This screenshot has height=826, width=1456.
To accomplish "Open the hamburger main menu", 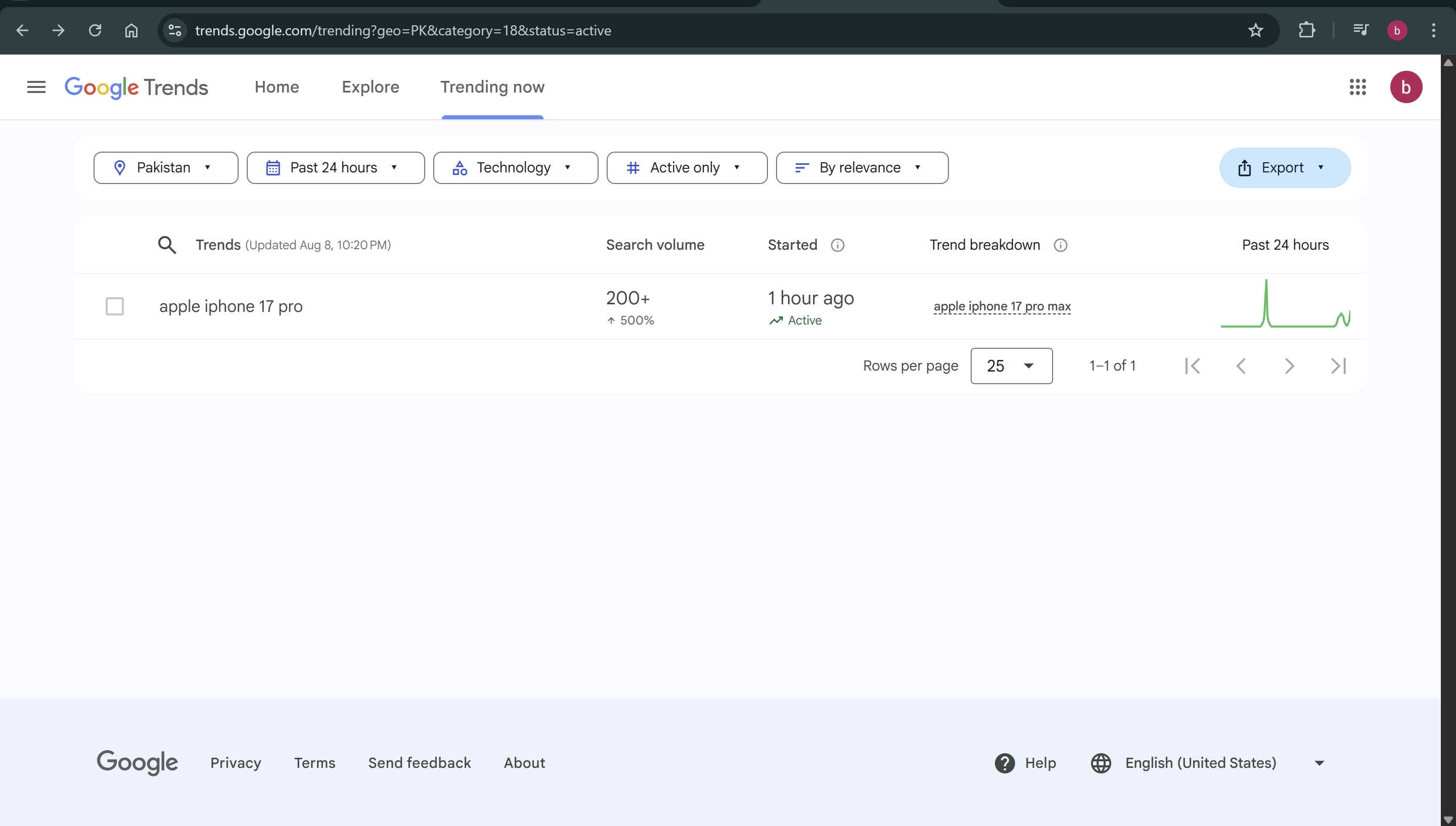I will coord(36,87).
